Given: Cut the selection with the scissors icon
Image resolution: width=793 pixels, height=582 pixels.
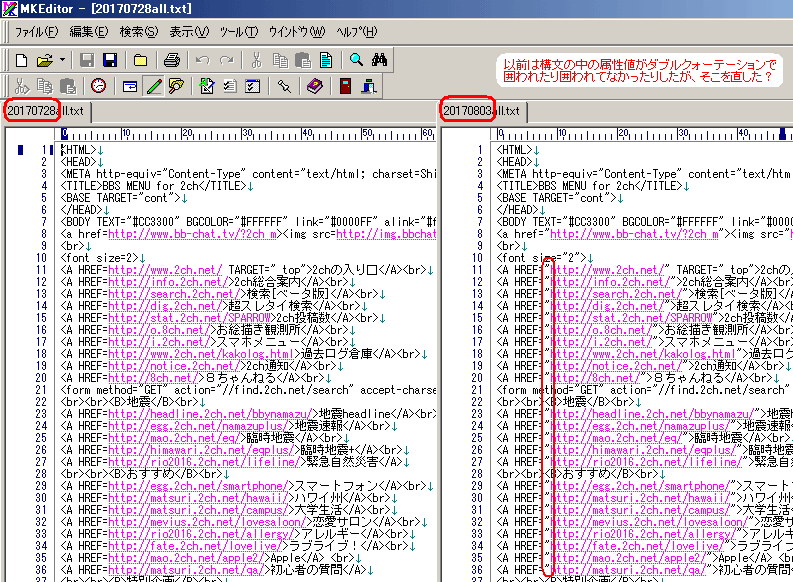Looking at the screenshot, I should [x=256, y=60].
